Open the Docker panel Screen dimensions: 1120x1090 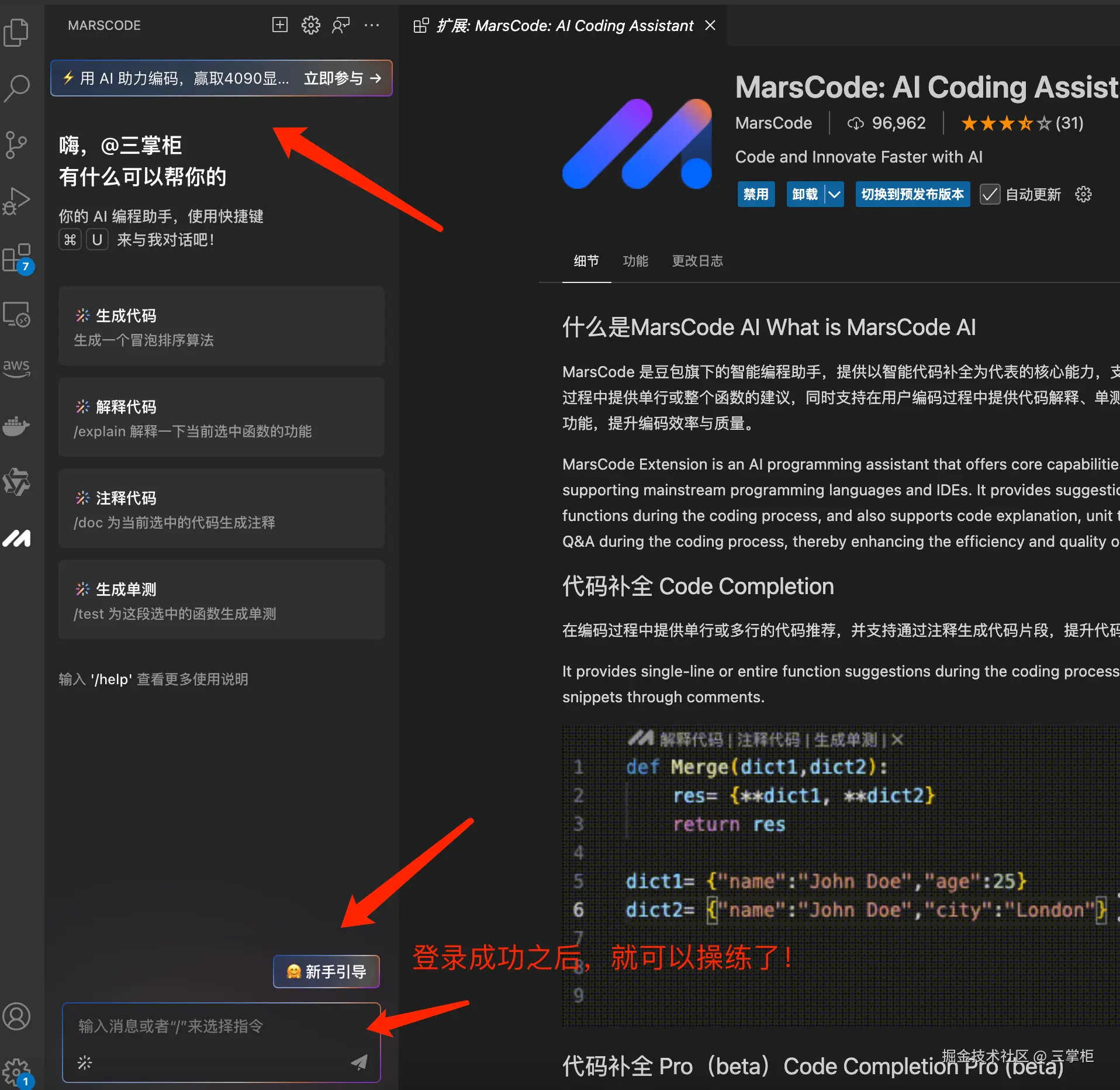(x=16, y=426)
